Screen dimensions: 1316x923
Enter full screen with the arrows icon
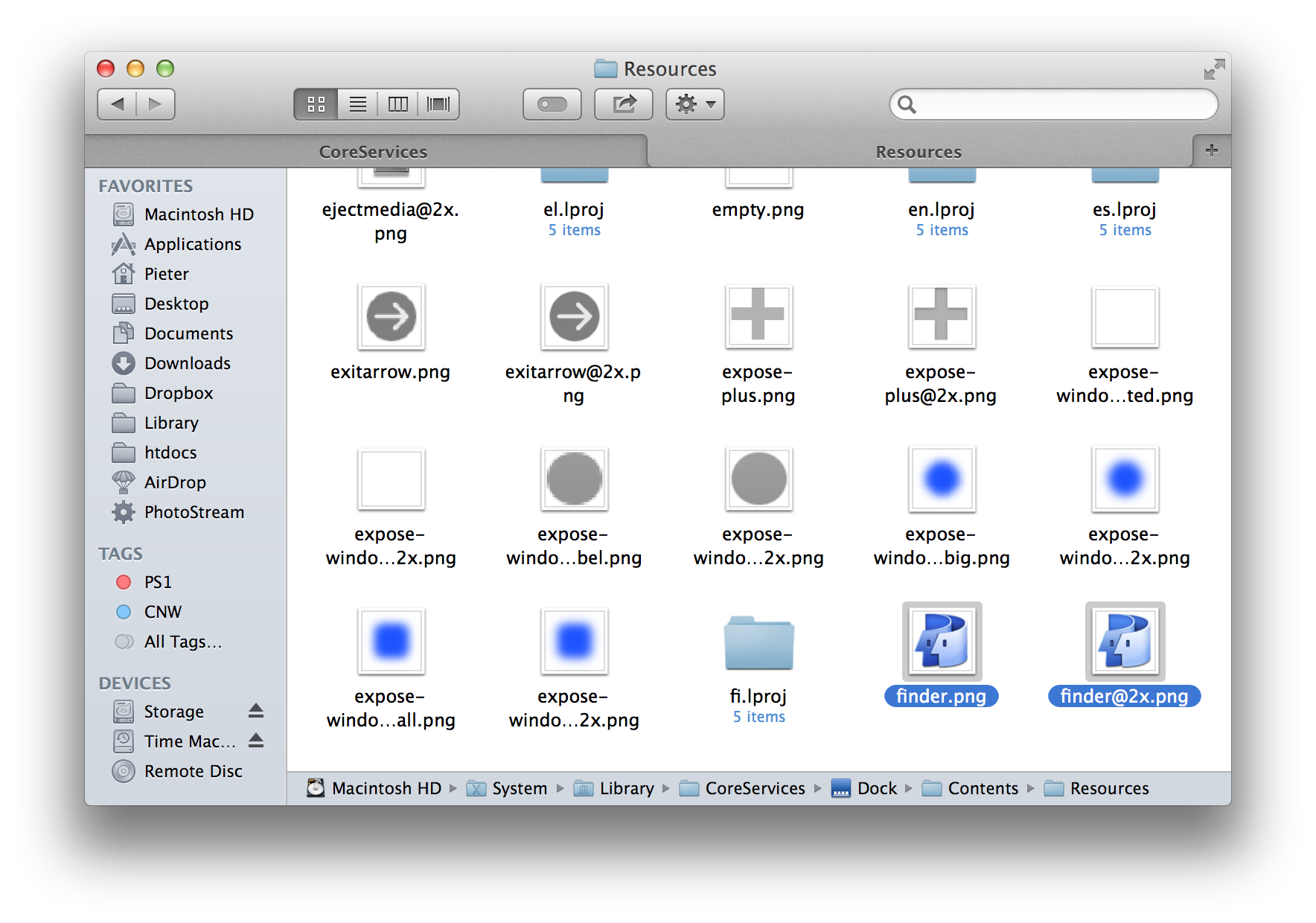(x=1214, y=69)
